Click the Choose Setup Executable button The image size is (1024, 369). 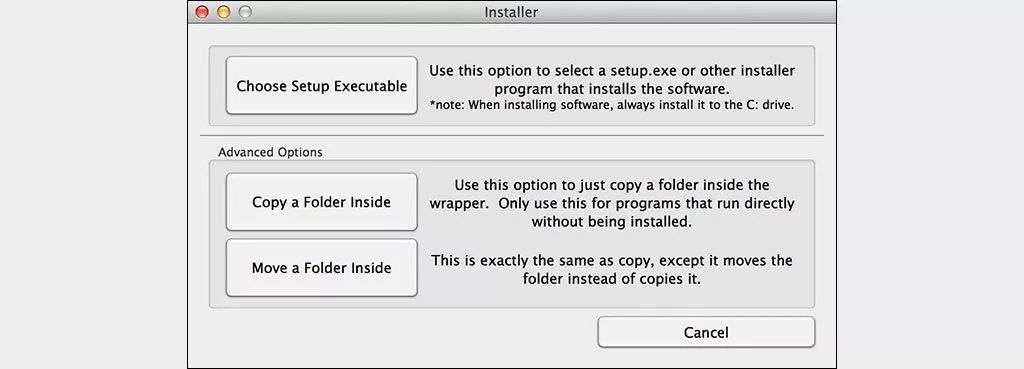coord(321,86)
